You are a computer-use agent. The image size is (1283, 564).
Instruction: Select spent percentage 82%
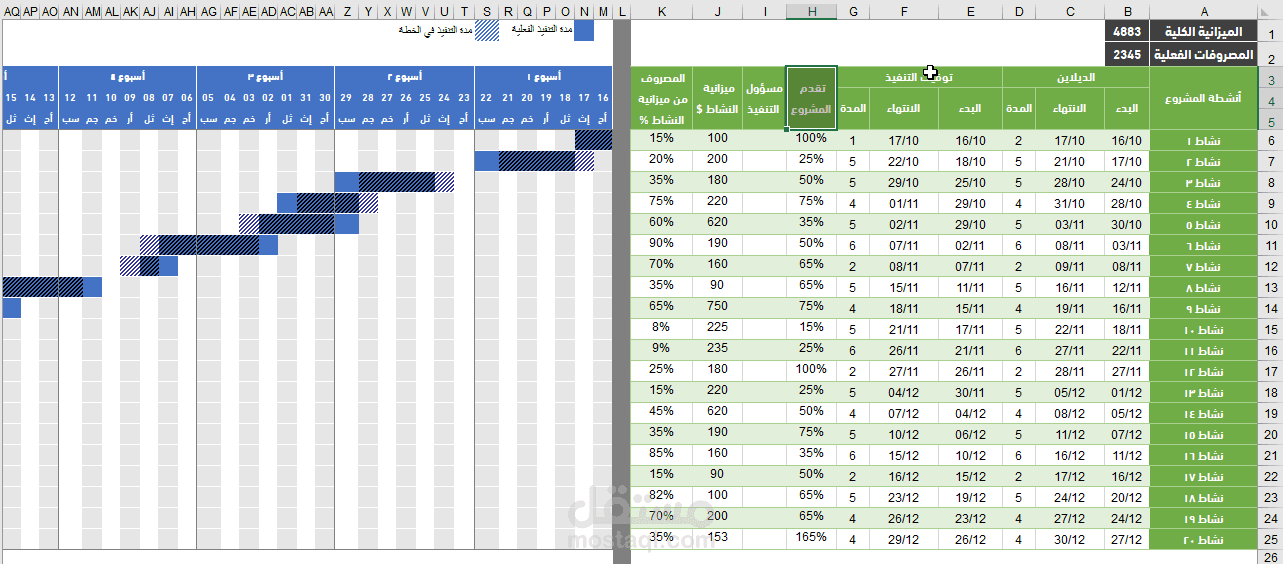tap(663, 495)
